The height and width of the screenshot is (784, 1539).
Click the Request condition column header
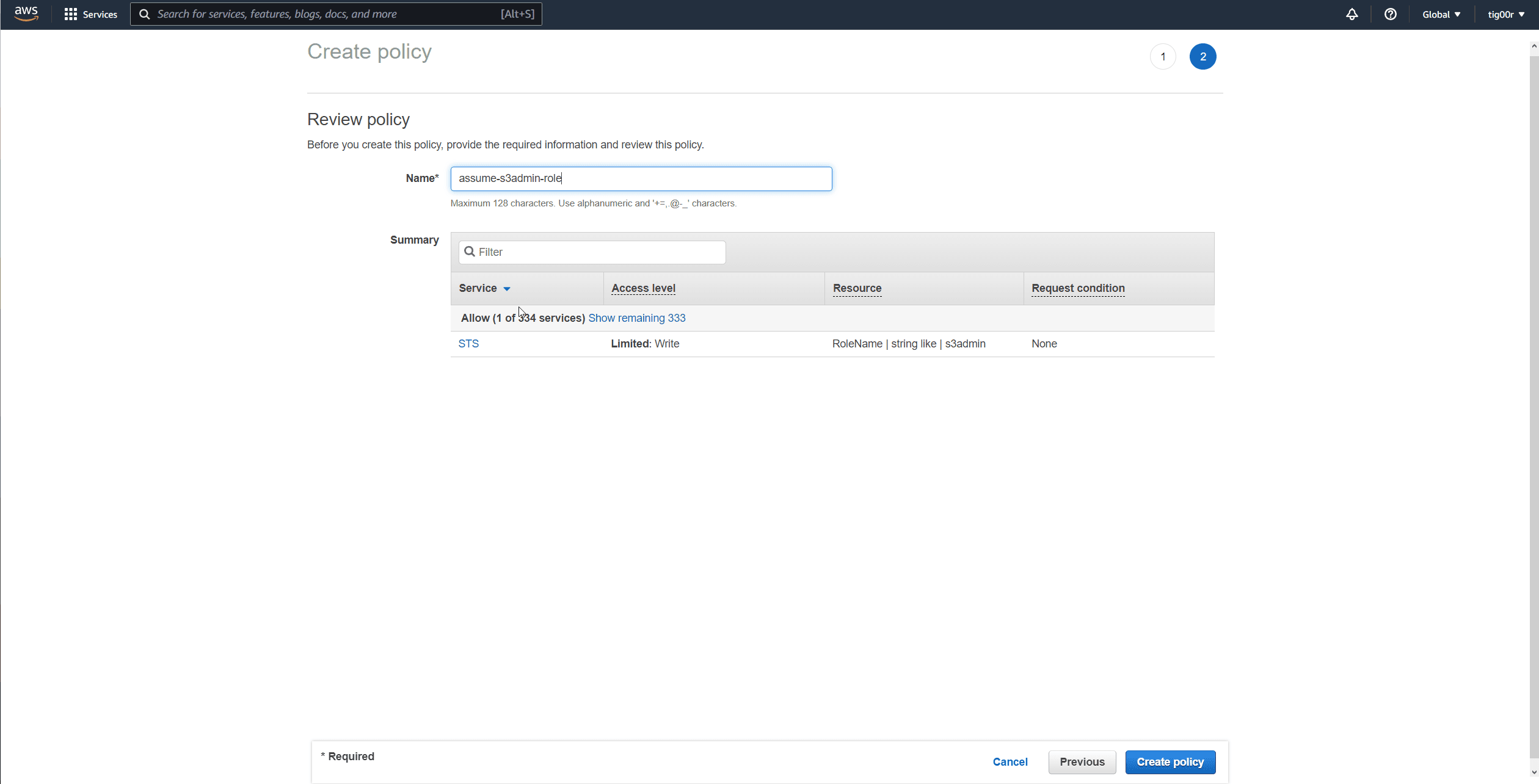tap(1078, 288)
